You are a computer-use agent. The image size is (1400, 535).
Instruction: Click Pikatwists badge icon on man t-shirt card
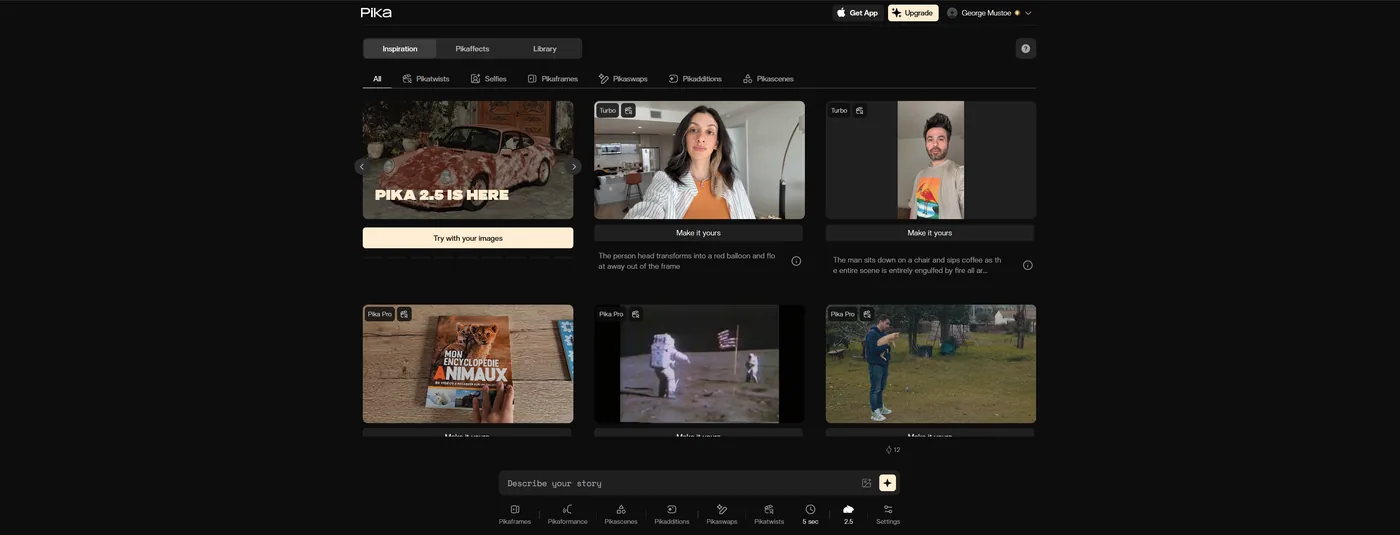(860, 111)
